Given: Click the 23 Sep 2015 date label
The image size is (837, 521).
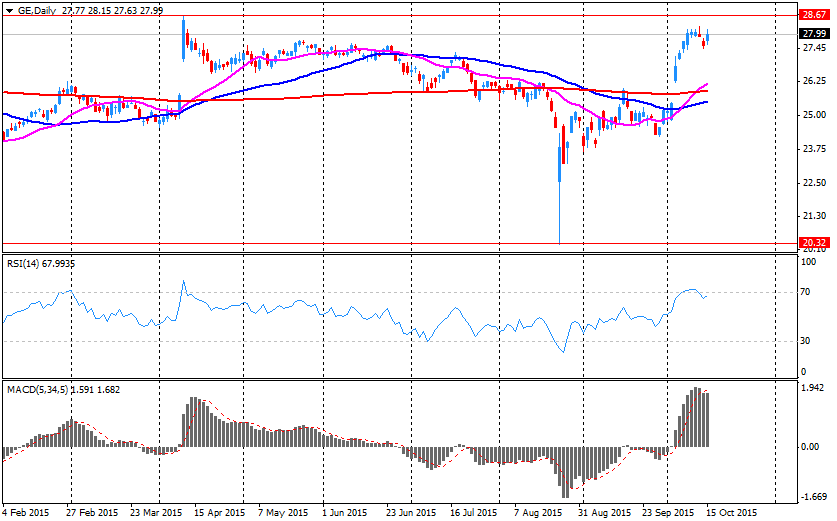Looking at the screenshot, I should click(668, 513).
